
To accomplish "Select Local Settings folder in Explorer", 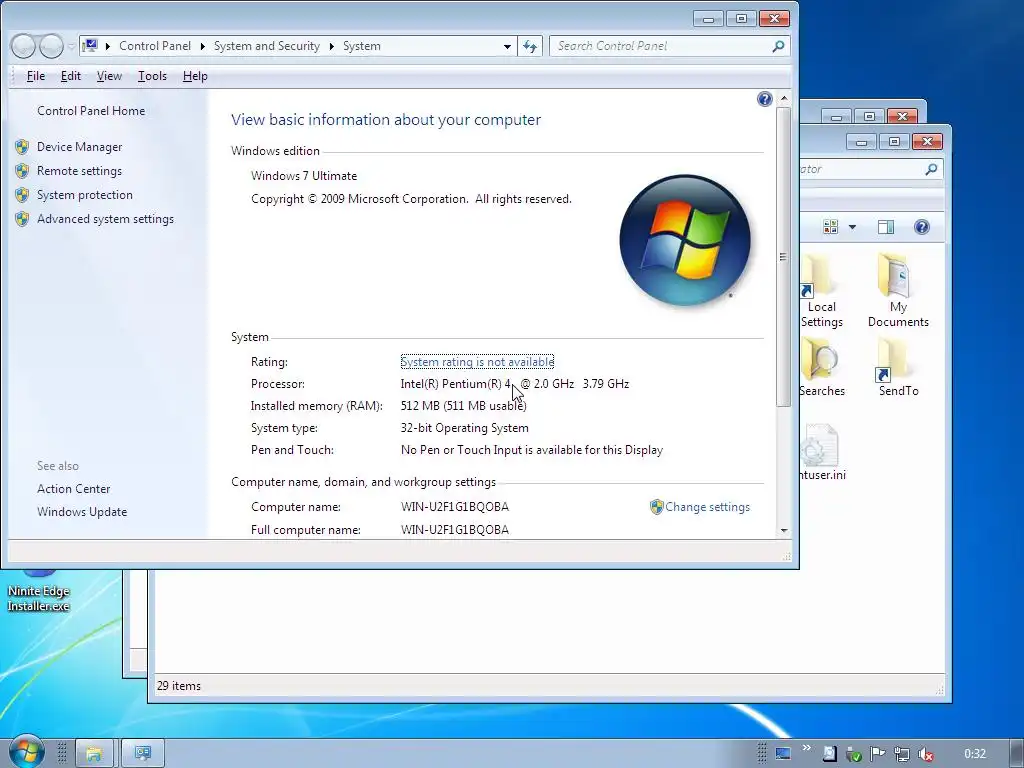I will [x=821, y=291].
